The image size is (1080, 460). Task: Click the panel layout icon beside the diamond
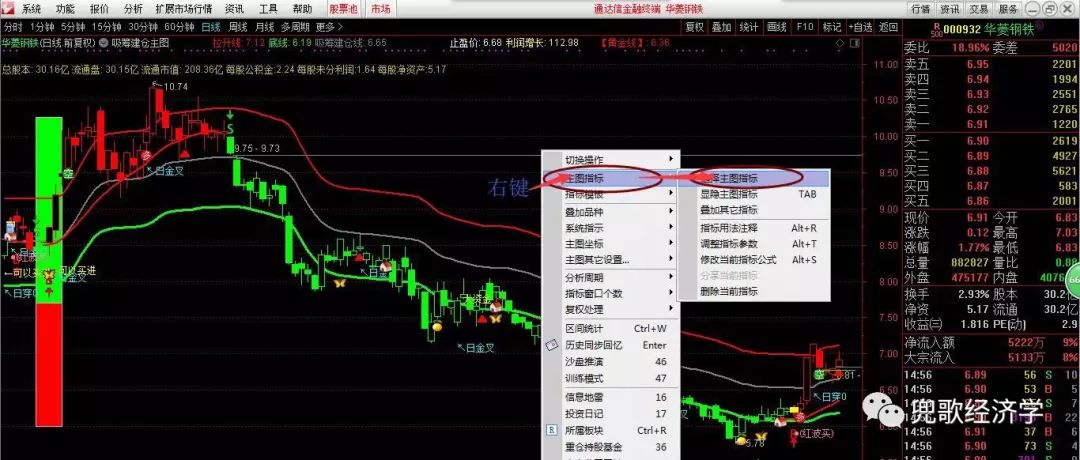(853, 43)
